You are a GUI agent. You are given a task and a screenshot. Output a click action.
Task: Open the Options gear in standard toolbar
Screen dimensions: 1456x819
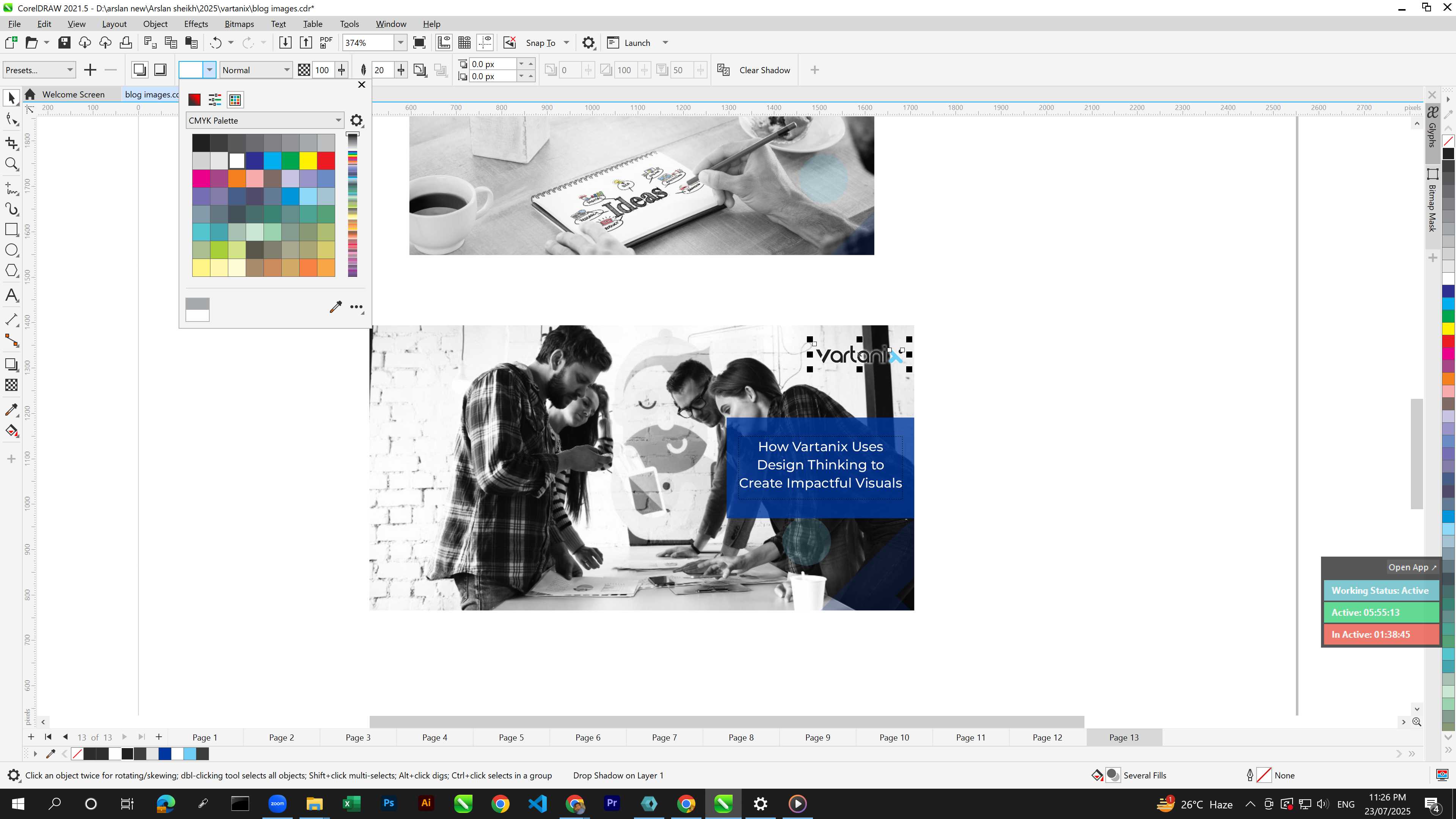[588, 42]
